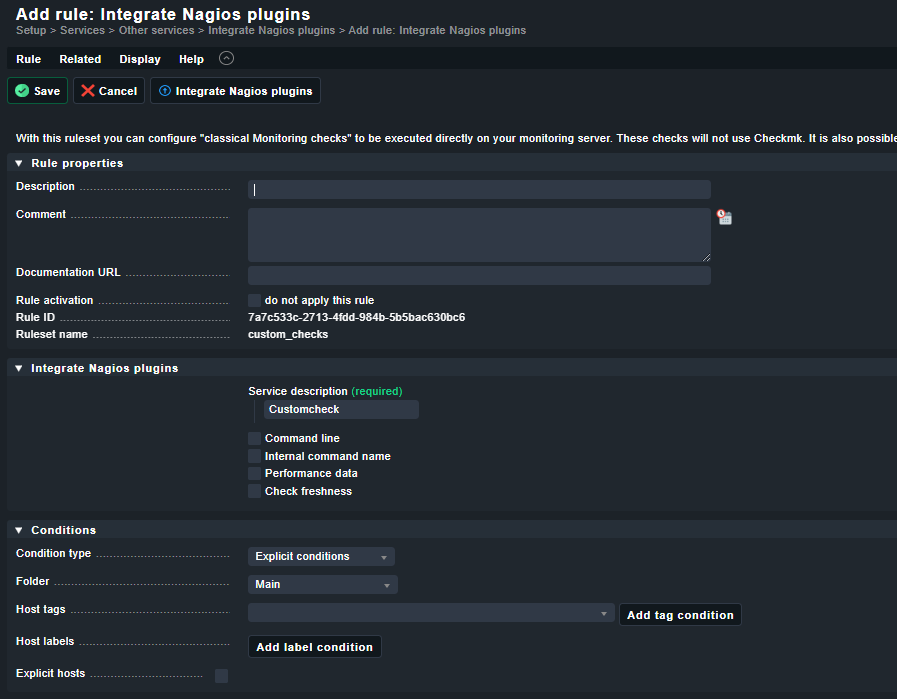Enable 'do not apply this rule'
Screen dimensions: 897x699
point(254,300)
